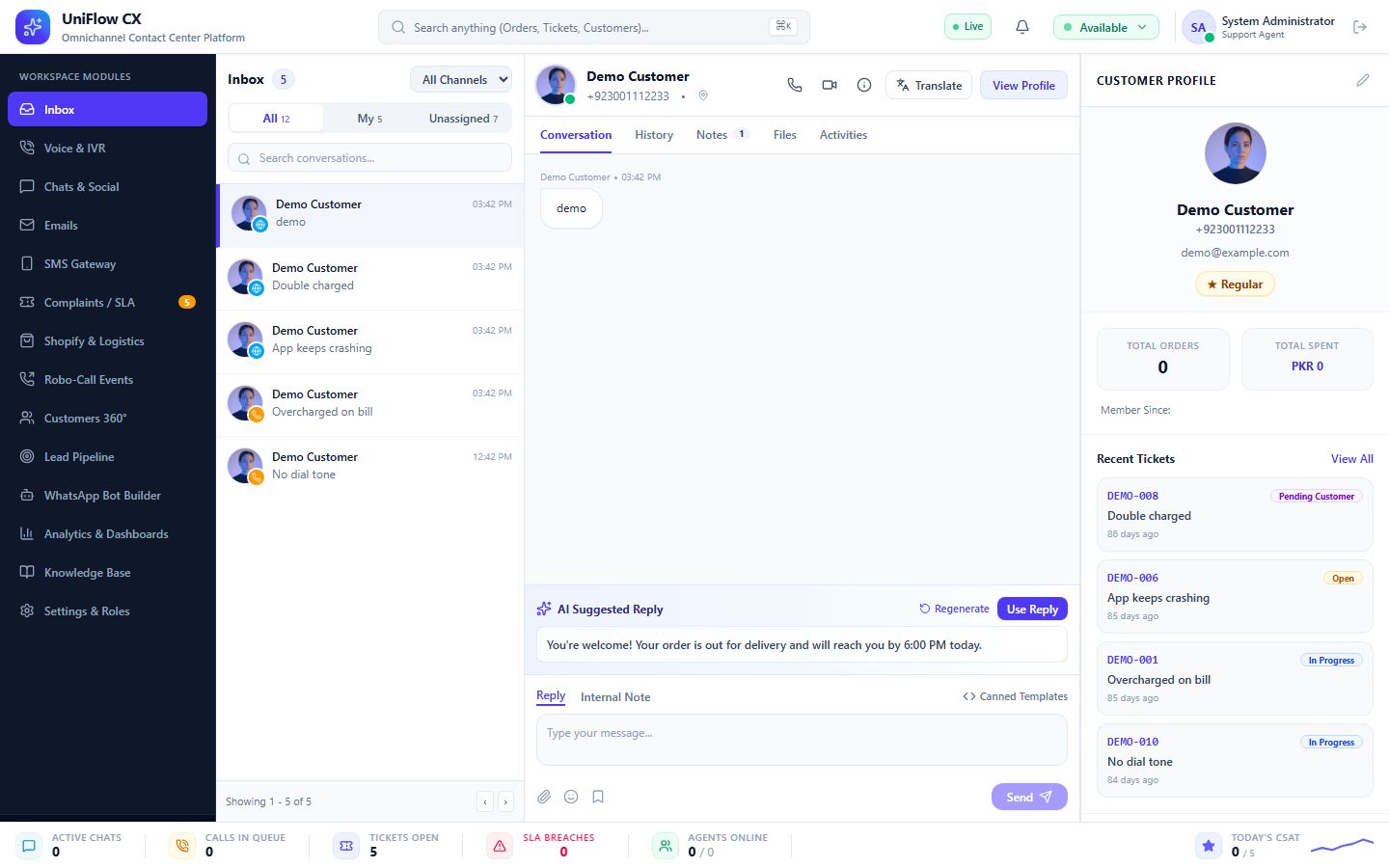Open the emoji picker
This screenshot has width=1389, height=868.
(571, 797)
